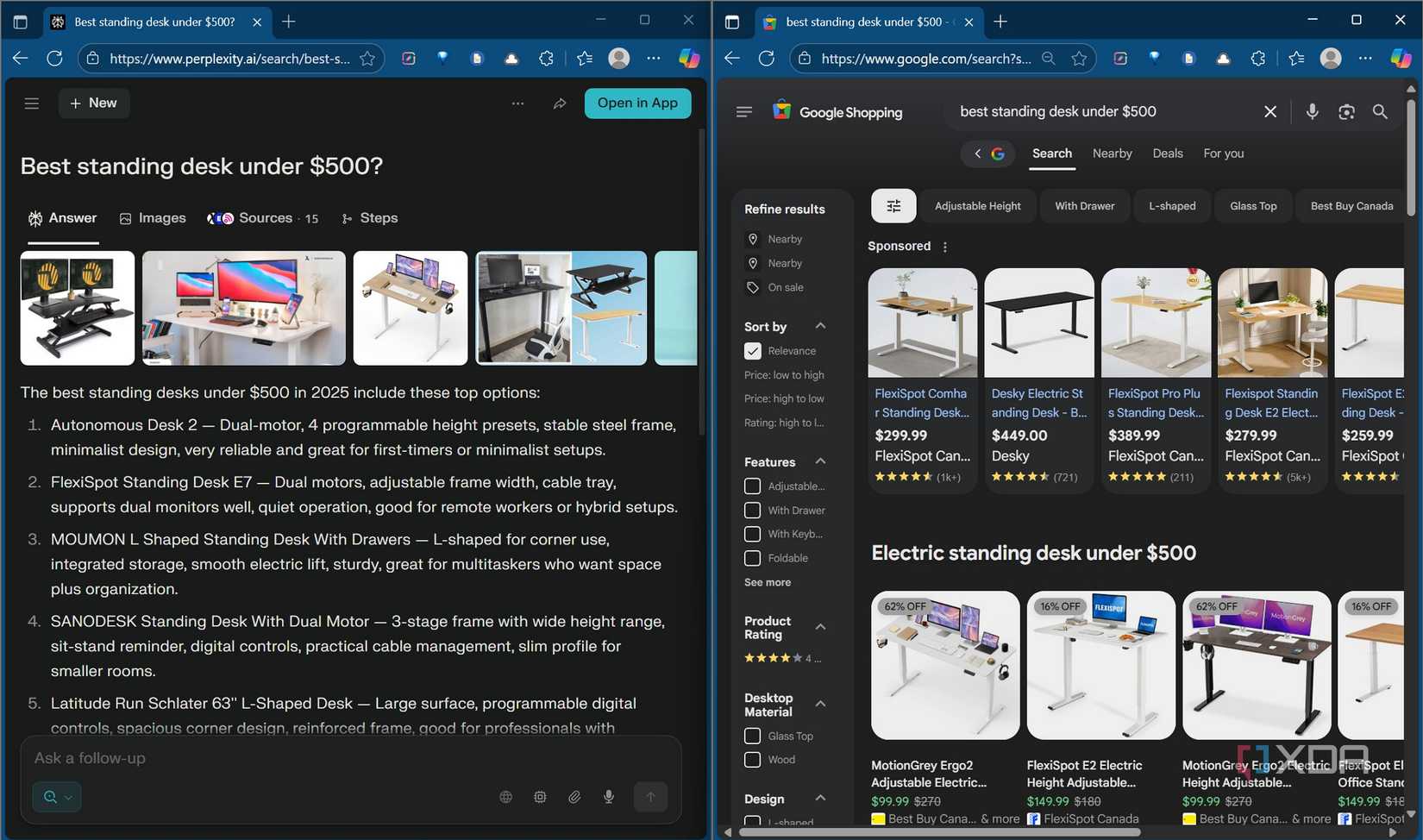Start dictation via follow-up microphone icon
This screenshot has height=840, width=1423.
(609, 797)
